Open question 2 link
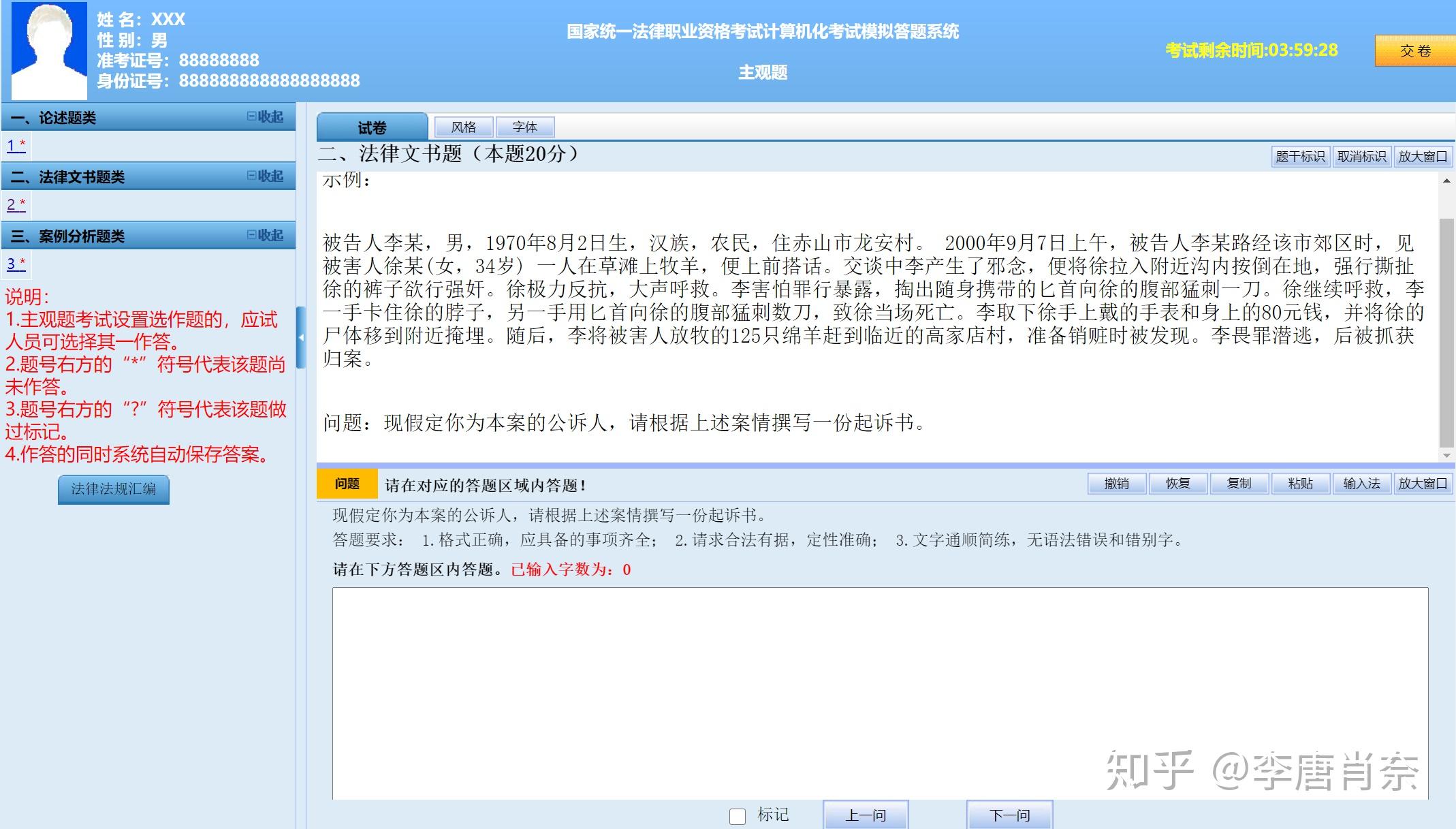The image size is (1456, 829). pyautogui.click(x=16, y=204)
